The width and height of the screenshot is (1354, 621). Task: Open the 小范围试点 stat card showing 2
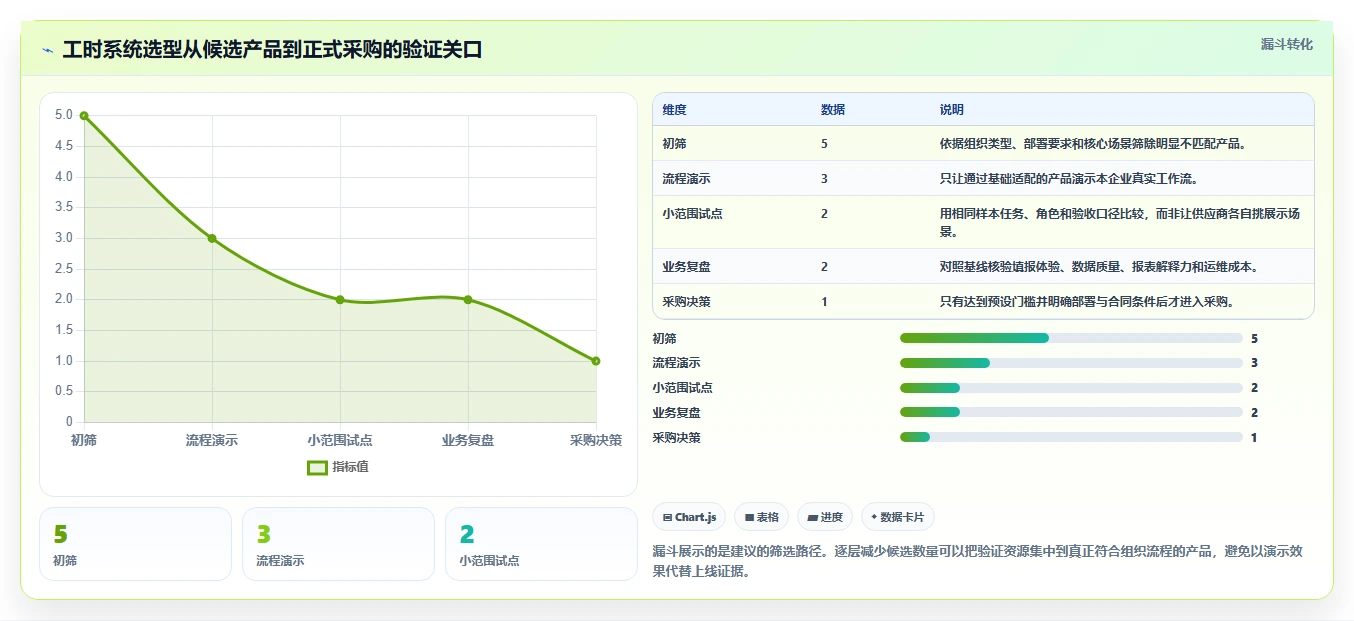pos(541,544)
